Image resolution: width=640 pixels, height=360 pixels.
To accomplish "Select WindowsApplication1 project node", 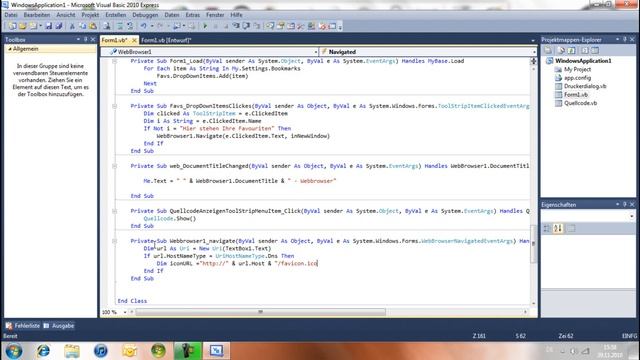I will click(x=583, y=61).
